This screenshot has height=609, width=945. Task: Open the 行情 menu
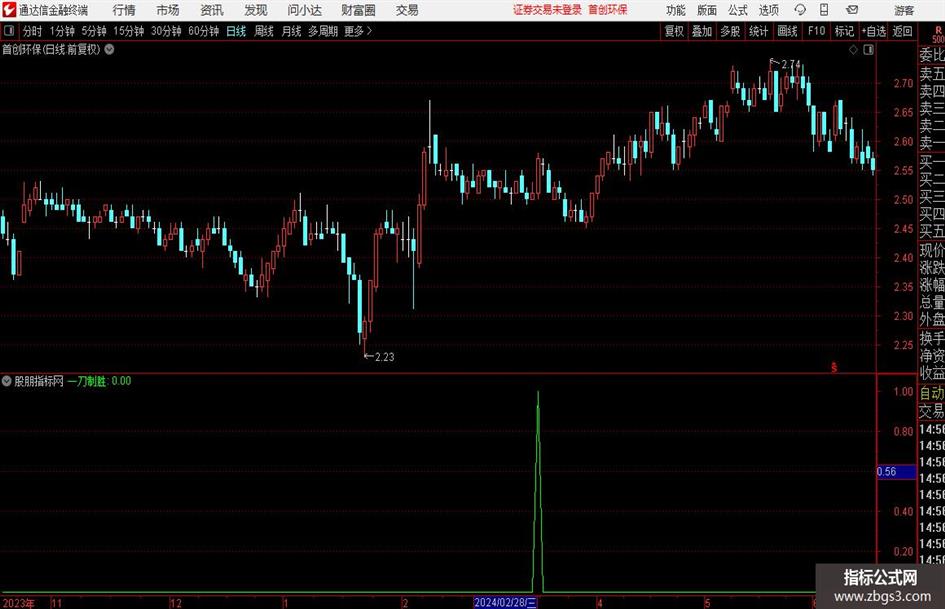(124, 10)
